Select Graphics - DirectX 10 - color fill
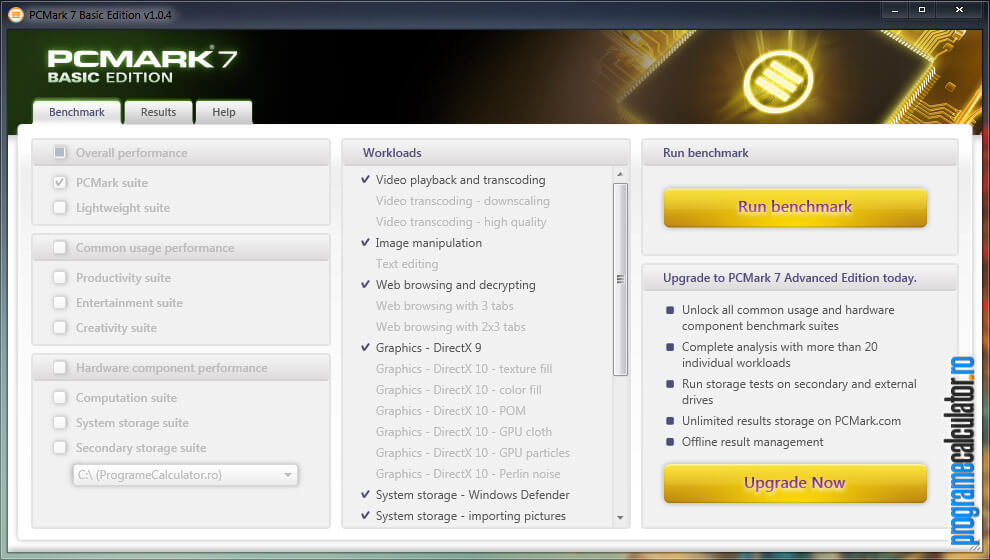 pos(458,390)
